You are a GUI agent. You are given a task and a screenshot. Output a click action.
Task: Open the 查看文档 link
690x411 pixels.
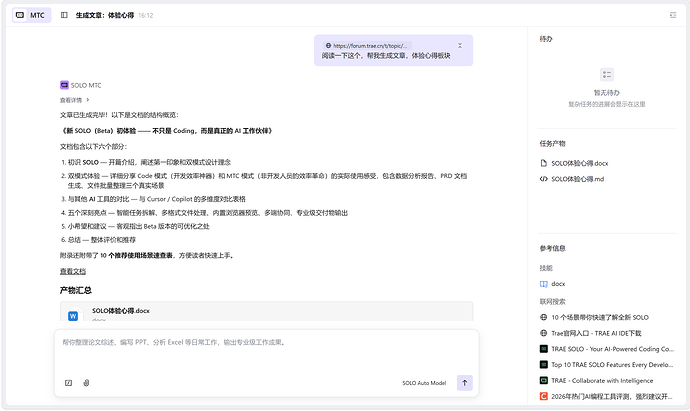[x=73, y=272]
